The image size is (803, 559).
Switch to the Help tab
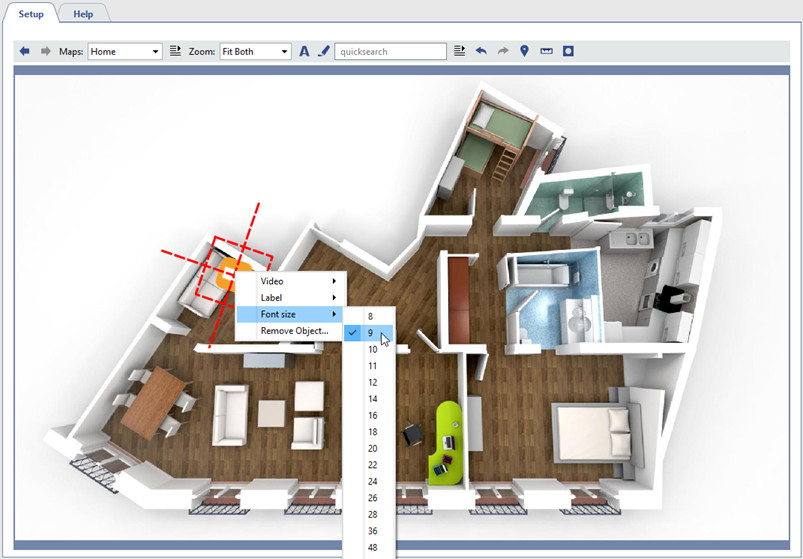(83, 14)
